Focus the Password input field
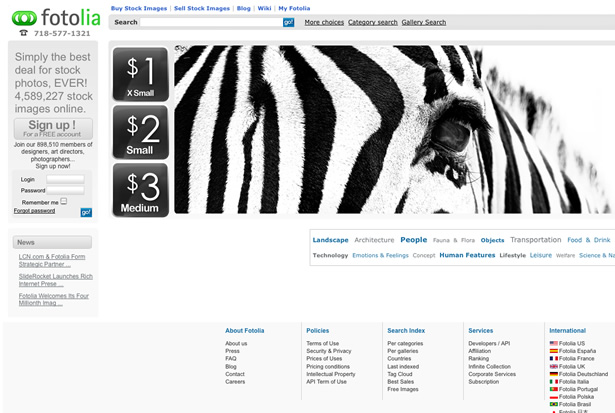The height and width of the screenshot is (413, 615). coord(65,190)
